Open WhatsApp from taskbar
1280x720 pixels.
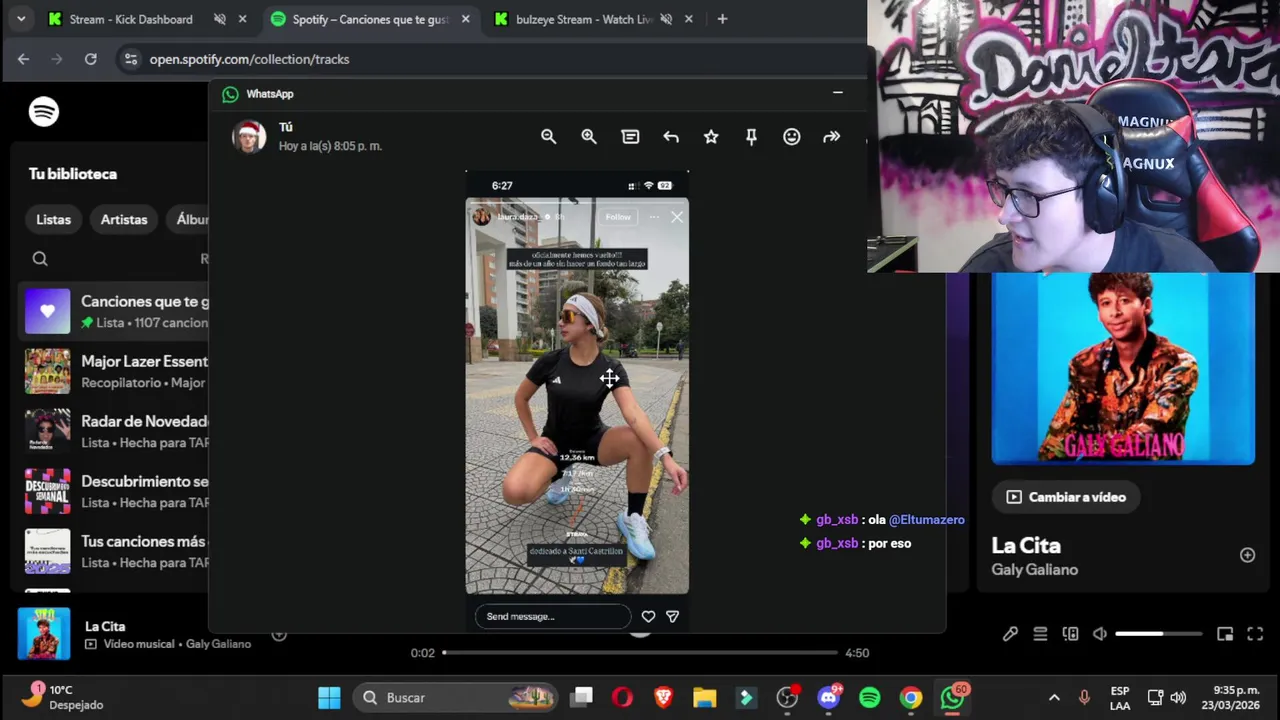953,697
